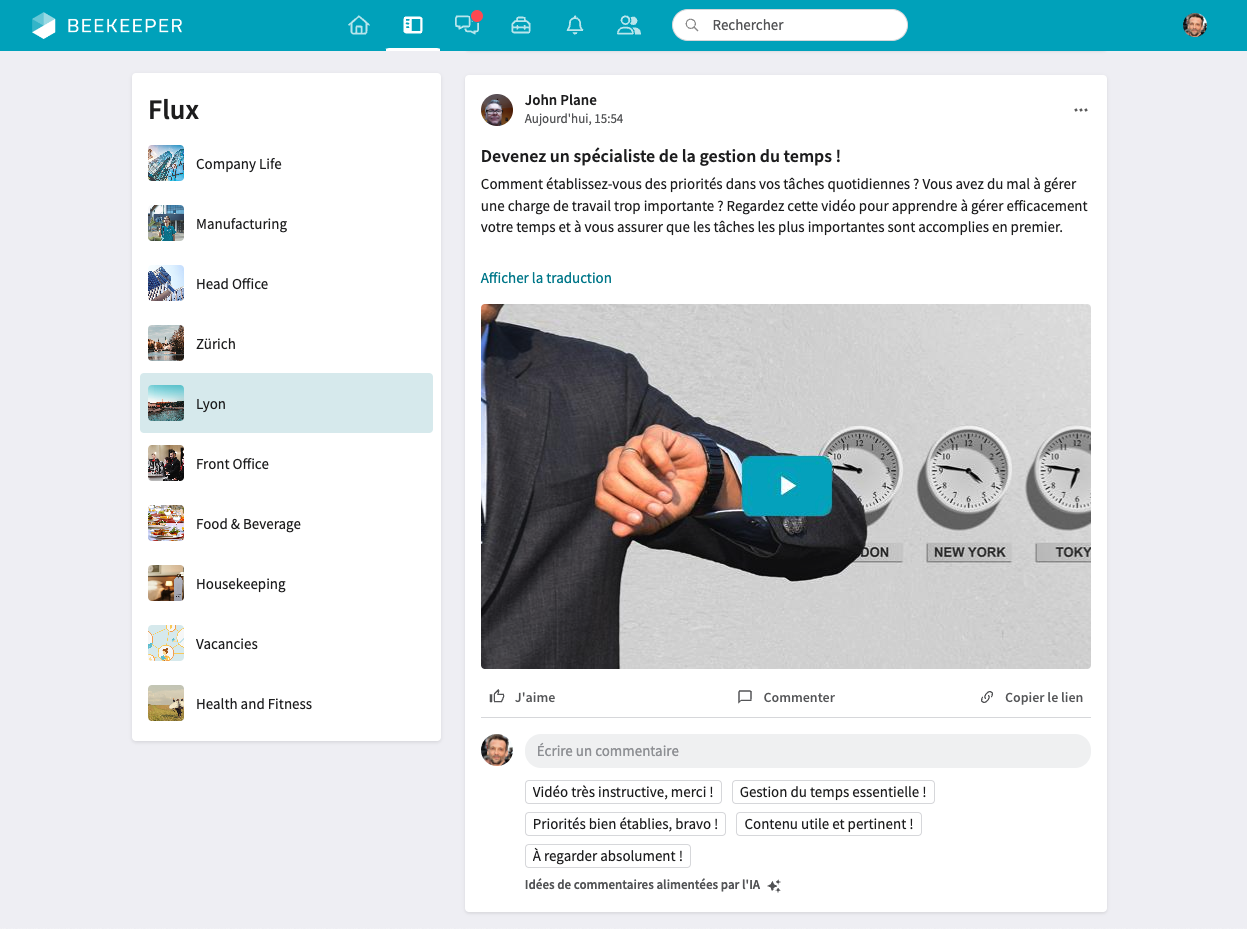This screenshot has width=1247, height=929.
Task: Click the Beekeeper logo
Action: [107, 25]
